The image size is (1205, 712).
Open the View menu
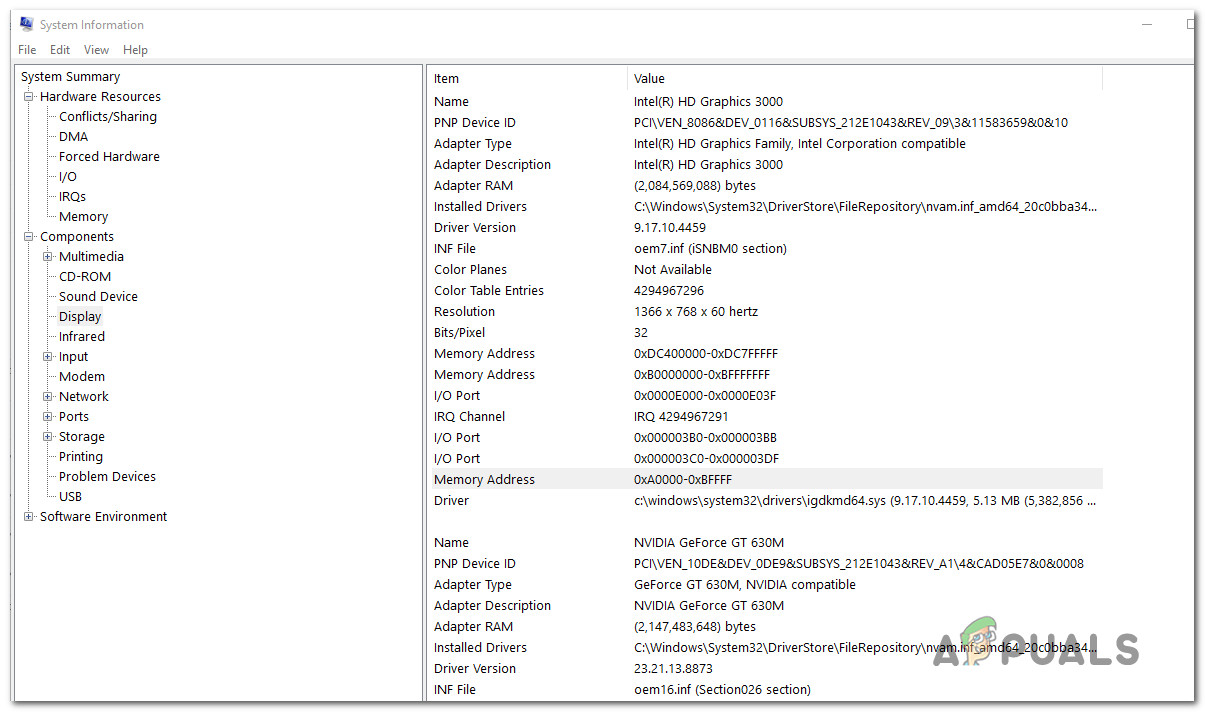pos(96,50)
